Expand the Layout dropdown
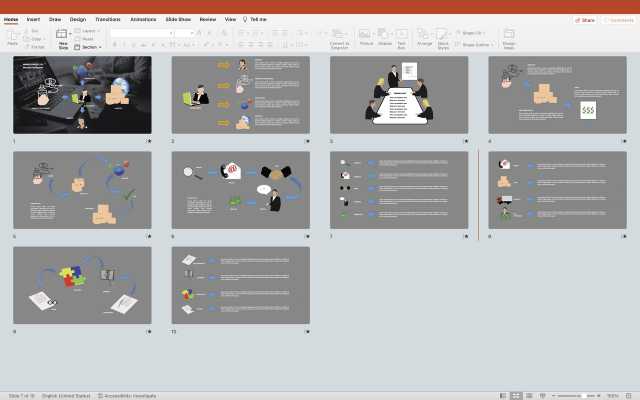The width and height of the screenshot is (640, 400). coord(88,31)
